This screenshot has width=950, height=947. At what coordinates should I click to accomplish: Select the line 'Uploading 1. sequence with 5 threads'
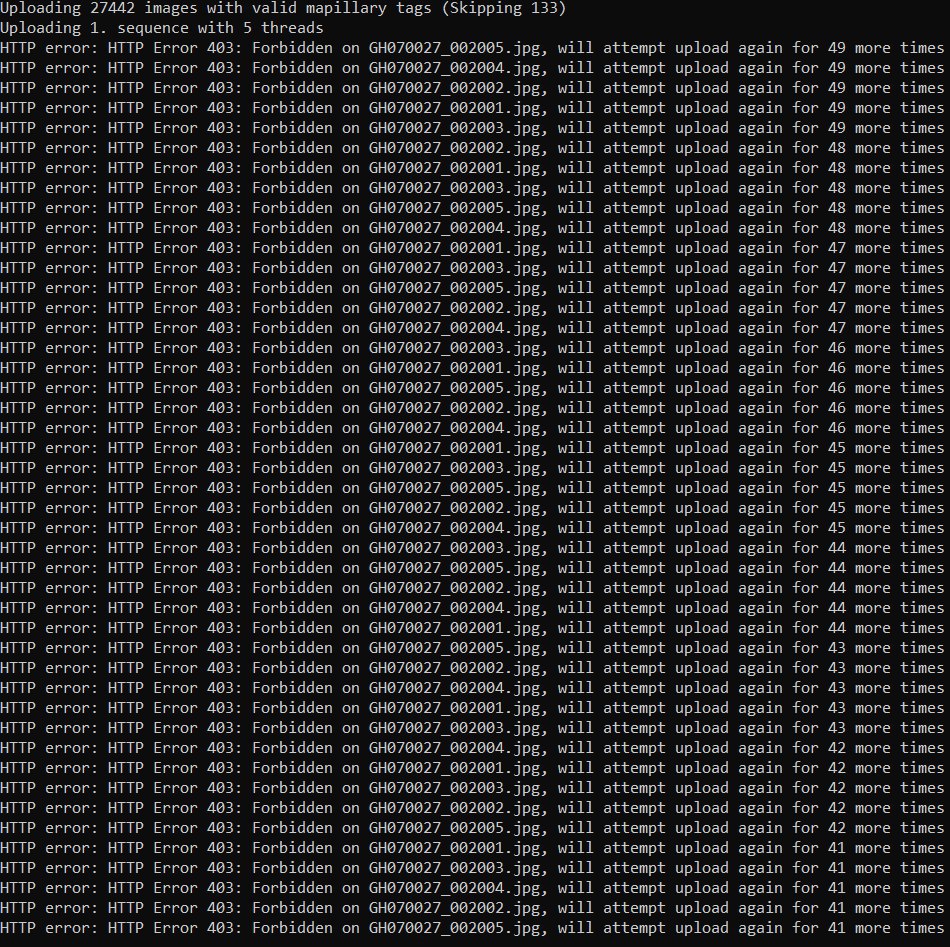[162, 28]
